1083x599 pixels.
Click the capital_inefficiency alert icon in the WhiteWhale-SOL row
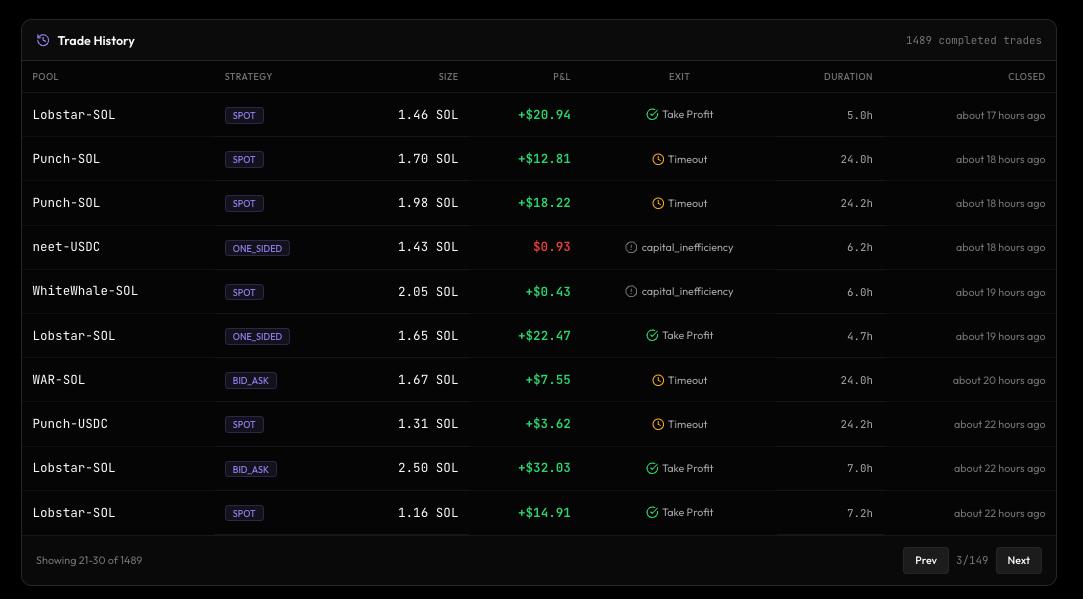(x=631, y=292)
